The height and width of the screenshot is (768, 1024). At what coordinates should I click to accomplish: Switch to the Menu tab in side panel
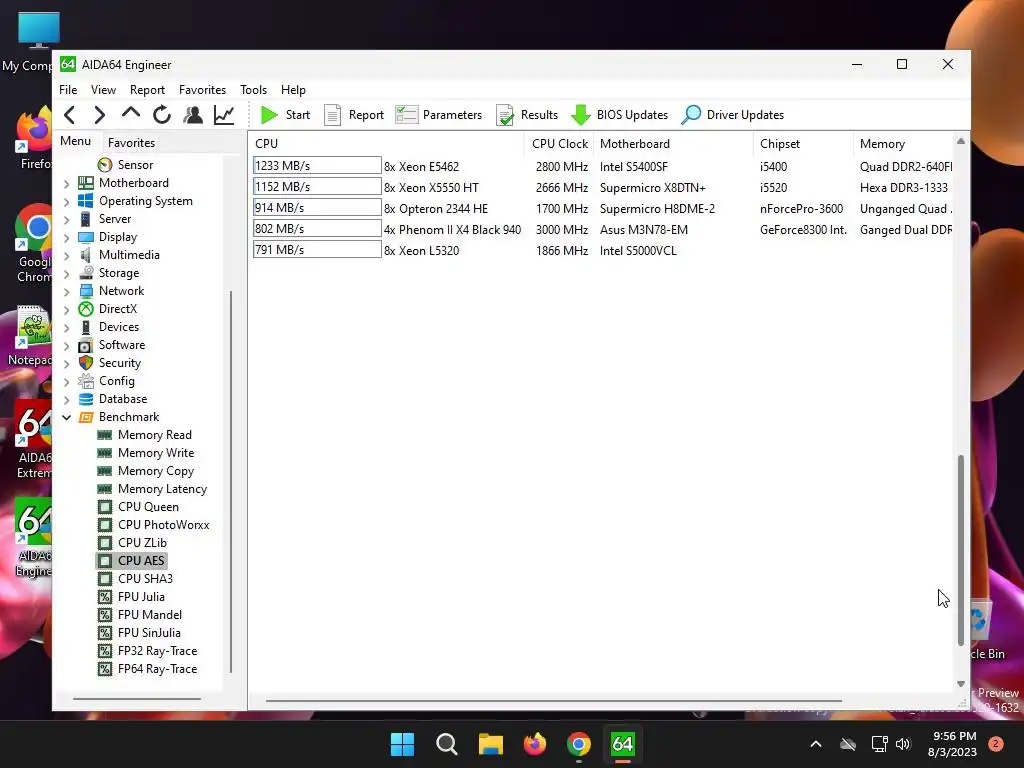(76, 141)
